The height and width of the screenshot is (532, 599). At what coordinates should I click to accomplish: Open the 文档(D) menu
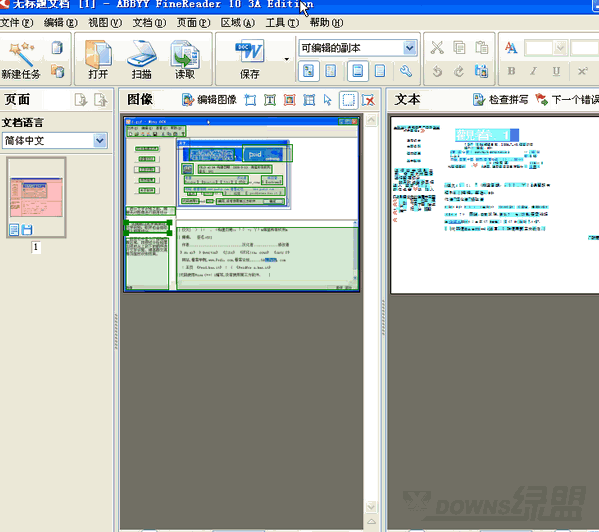[149, 23]
